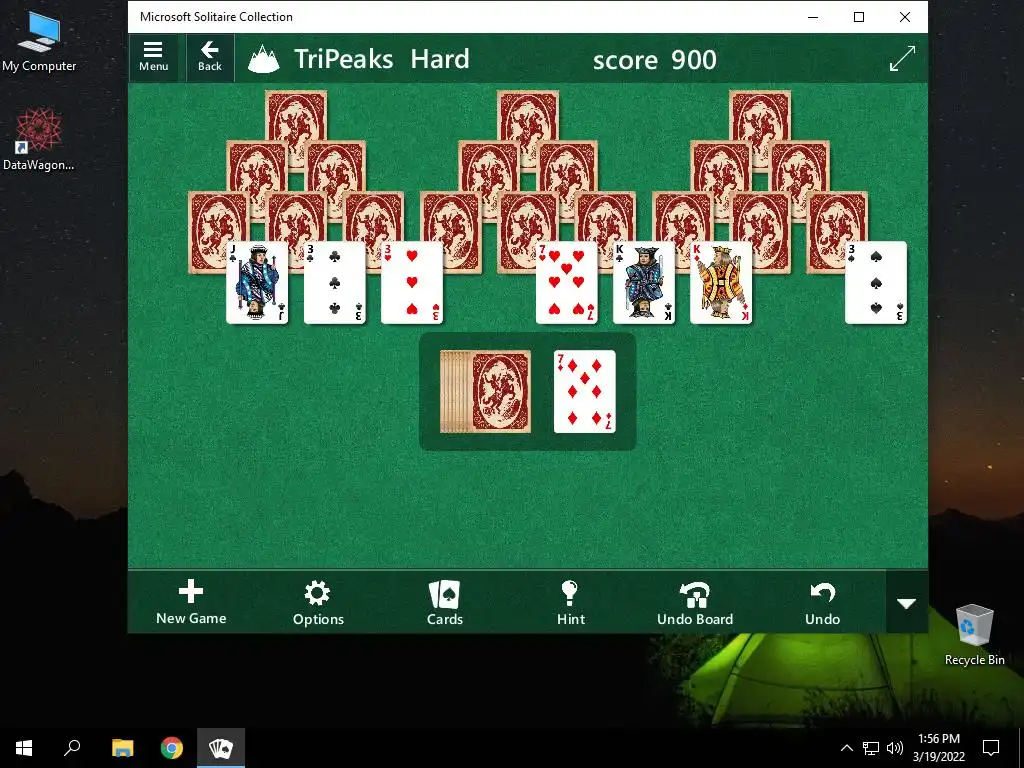
Task: Click the TriPeaks mountain logo icon
Action: point(264,59)
